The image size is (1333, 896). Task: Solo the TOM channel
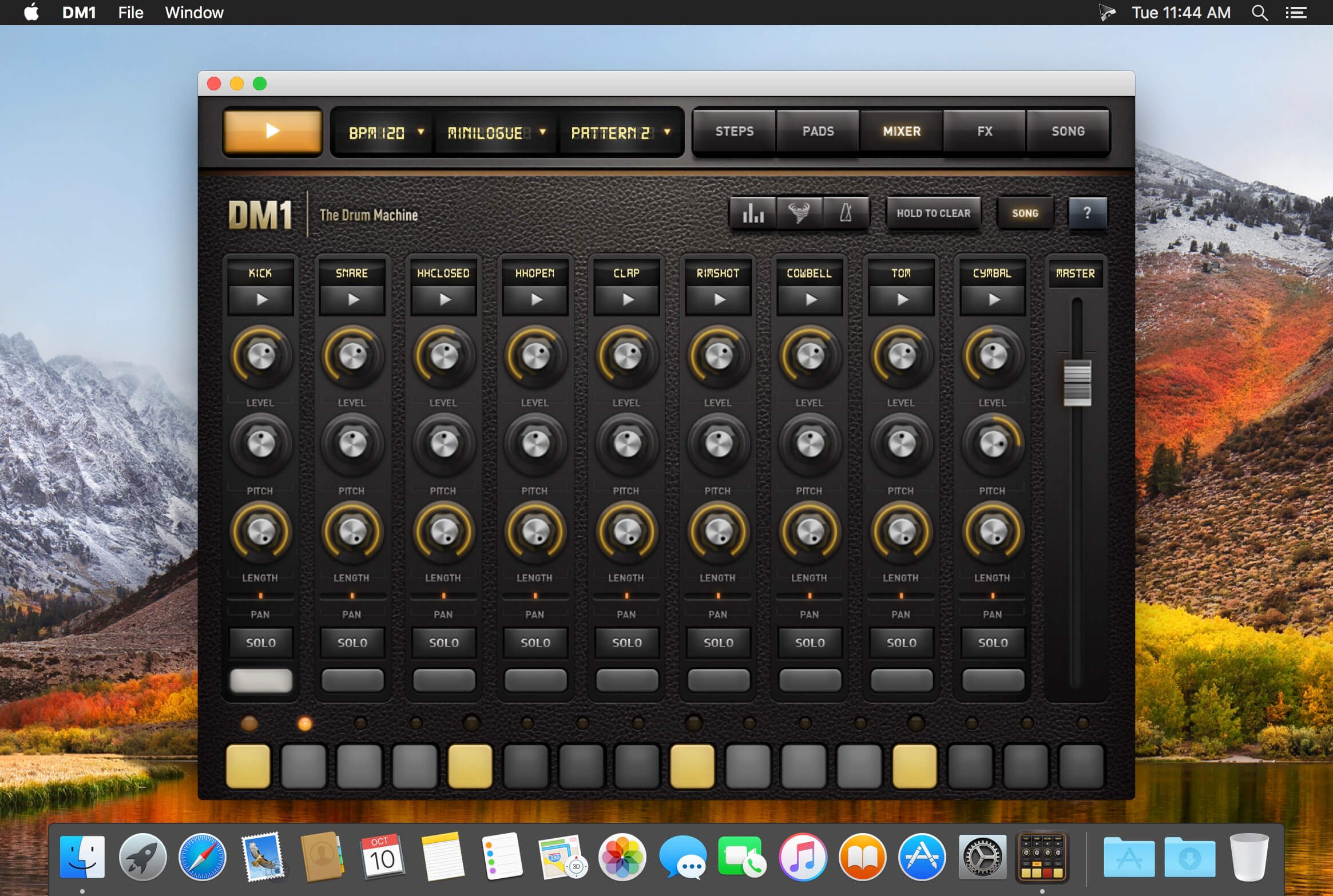(x=902, y=643)
